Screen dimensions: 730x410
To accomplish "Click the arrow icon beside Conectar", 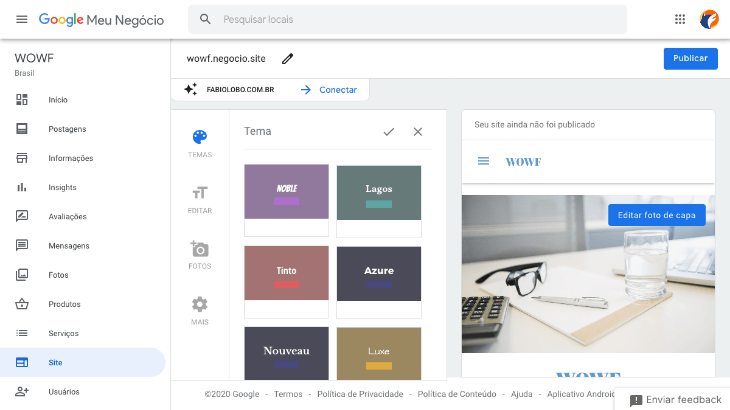I will tap(306, 90).
